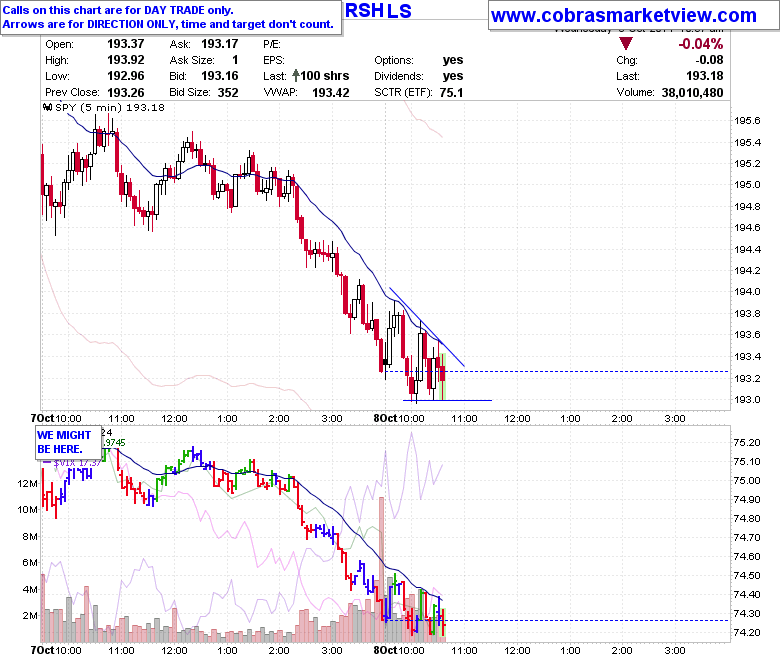Click the 193.0 price axis label
The height and width of the screenshot is (659, 780).
(x=747, y=400)
